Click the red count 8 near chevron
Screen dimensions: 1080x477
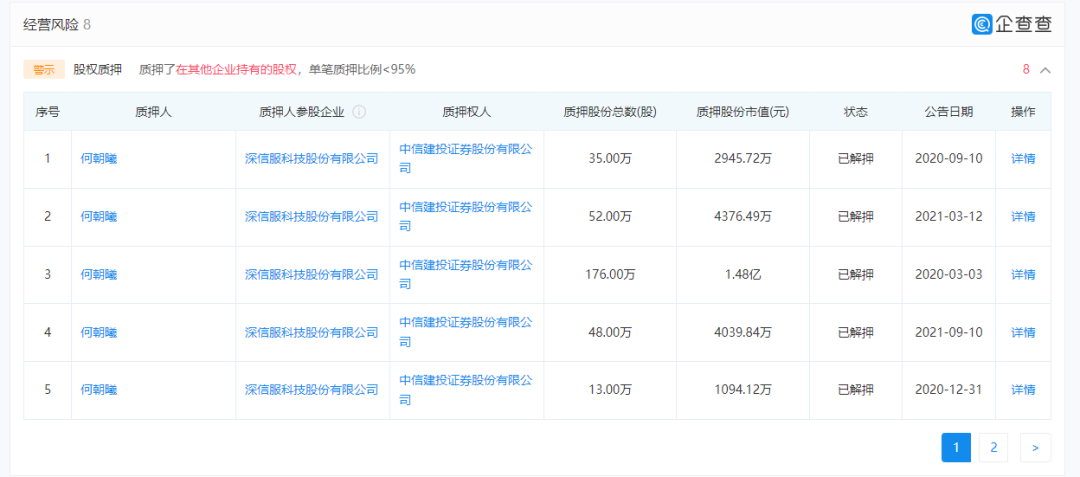(1026, 70)
